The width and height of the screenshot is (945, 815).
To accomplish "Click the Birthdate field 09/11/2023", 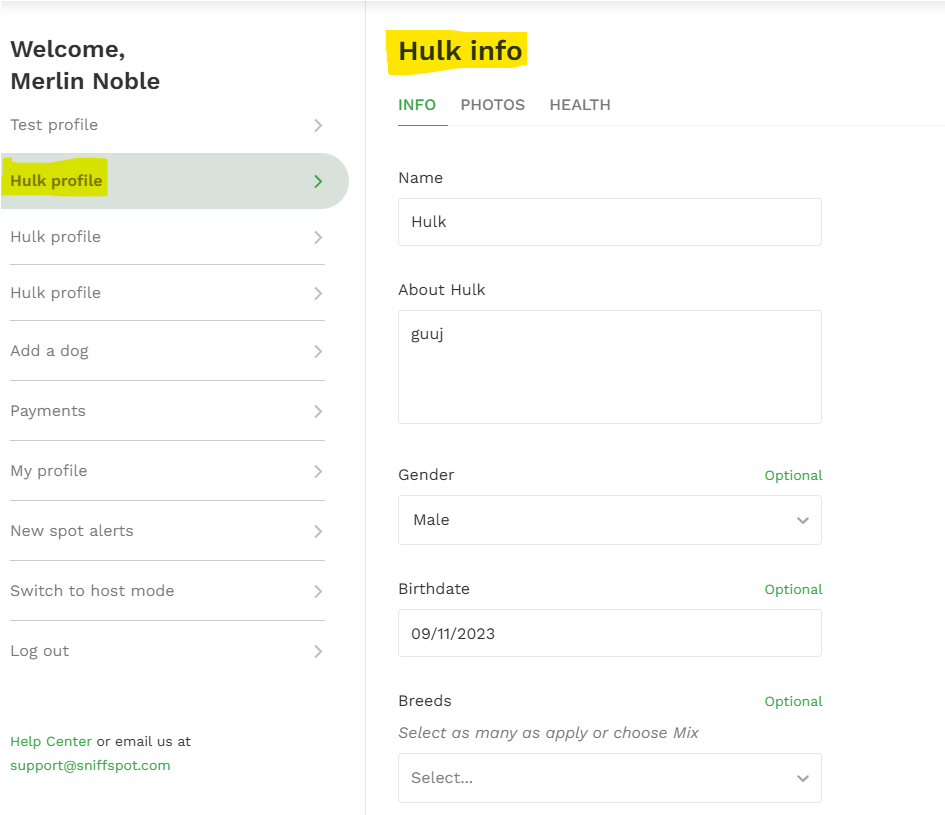I will pyautogui.click(x=610, y=633).
